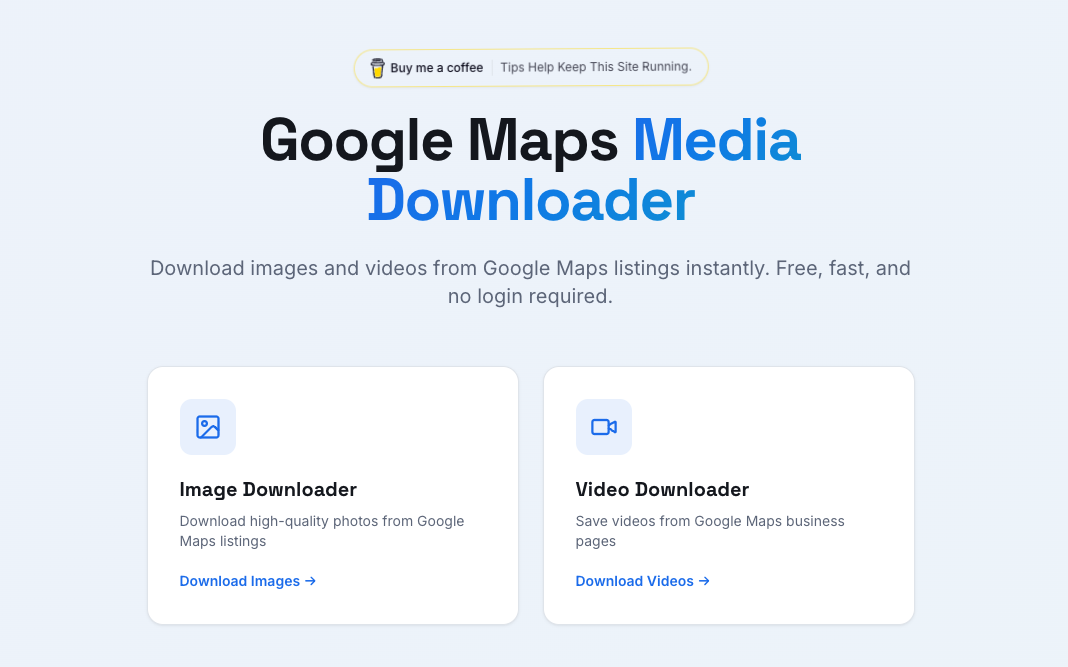Click 'Download high-quality photos' description text
Screen dimensions: 1068x667
tap(322, 531)
